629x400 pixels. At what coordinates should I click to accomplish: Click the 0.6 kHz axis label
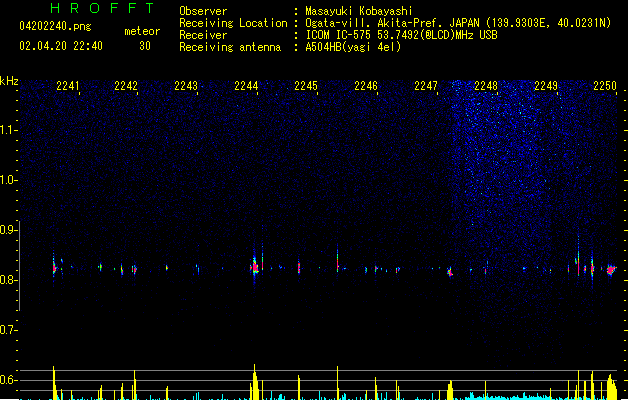coord(8,380)
